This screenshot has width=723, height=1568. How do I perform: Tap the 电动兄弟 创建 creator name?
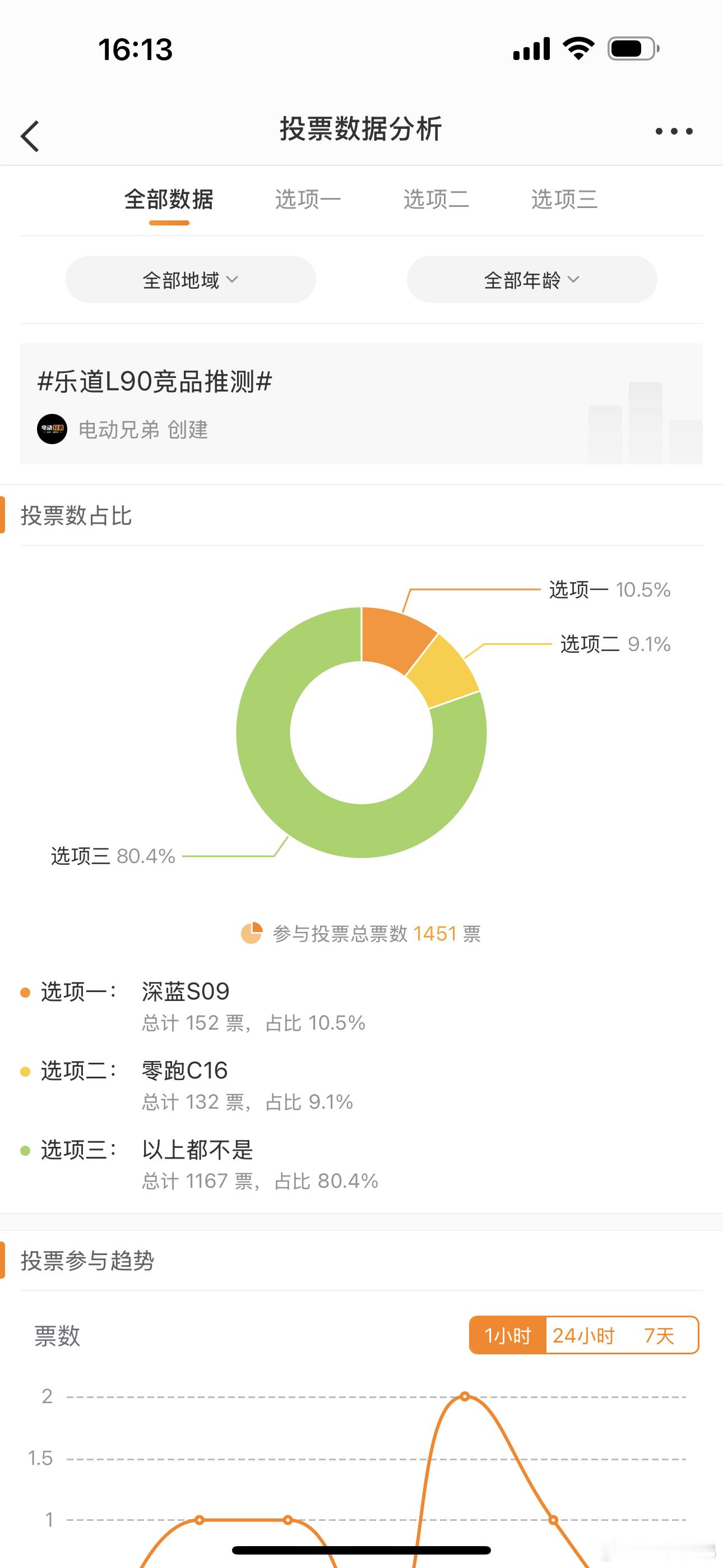(x=143, y=430)
